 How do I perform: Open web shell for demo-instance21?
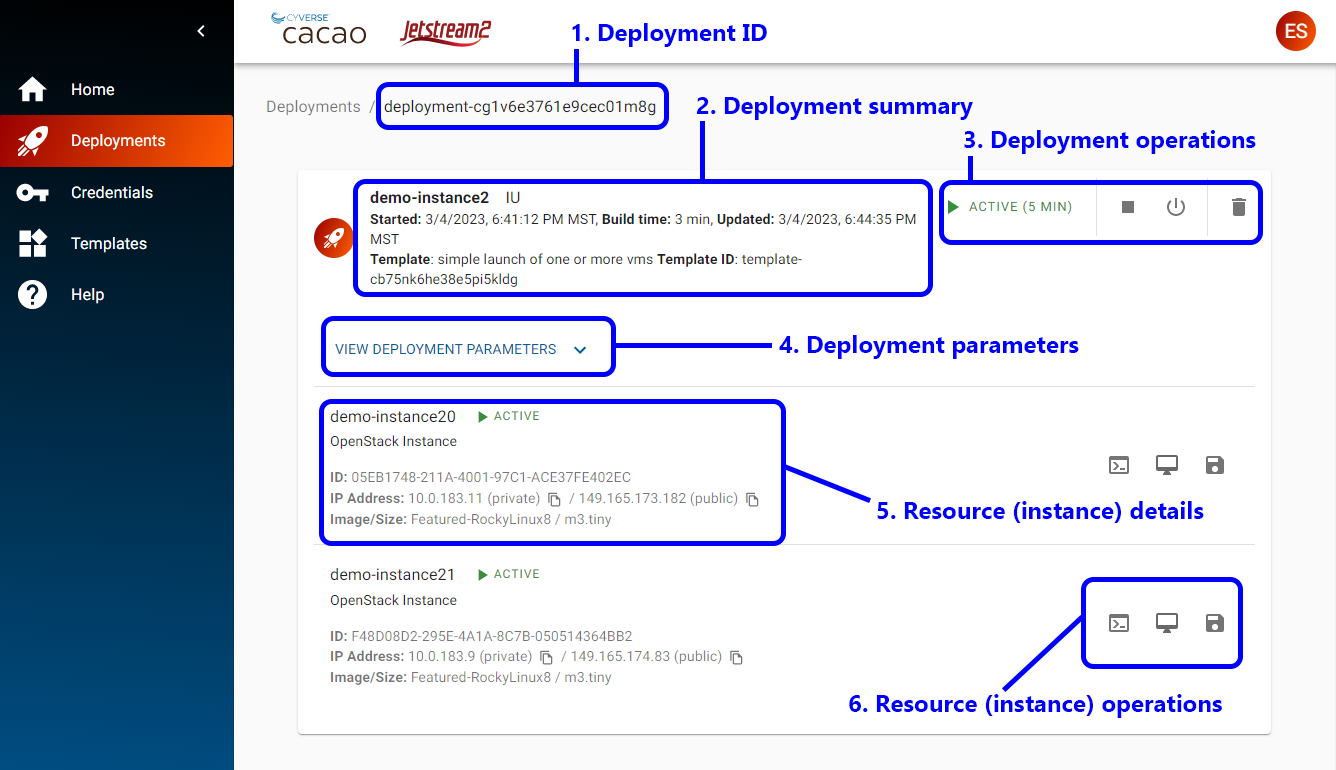coord(1118,622)
